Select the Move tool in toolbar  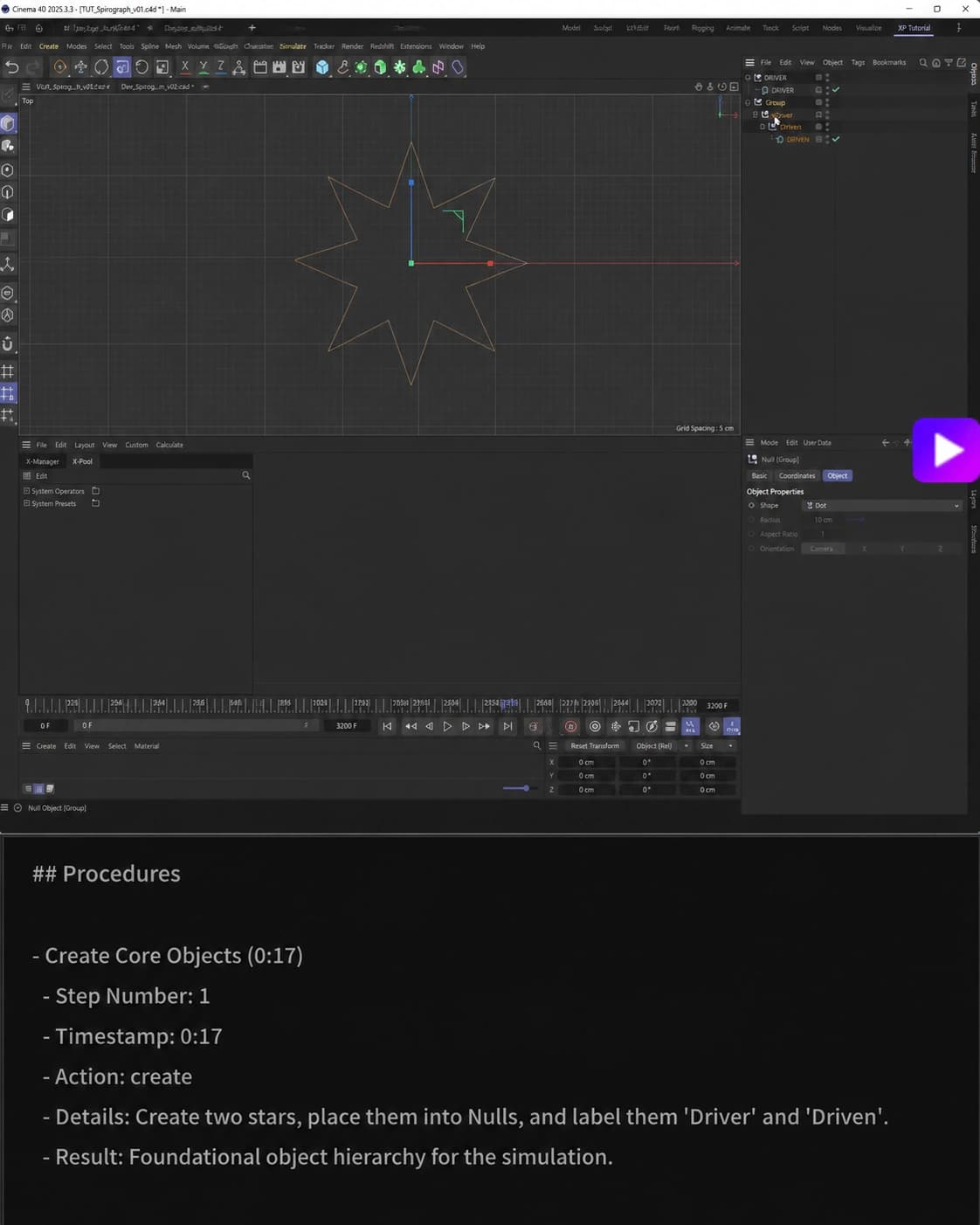click(x=80, y=67)
